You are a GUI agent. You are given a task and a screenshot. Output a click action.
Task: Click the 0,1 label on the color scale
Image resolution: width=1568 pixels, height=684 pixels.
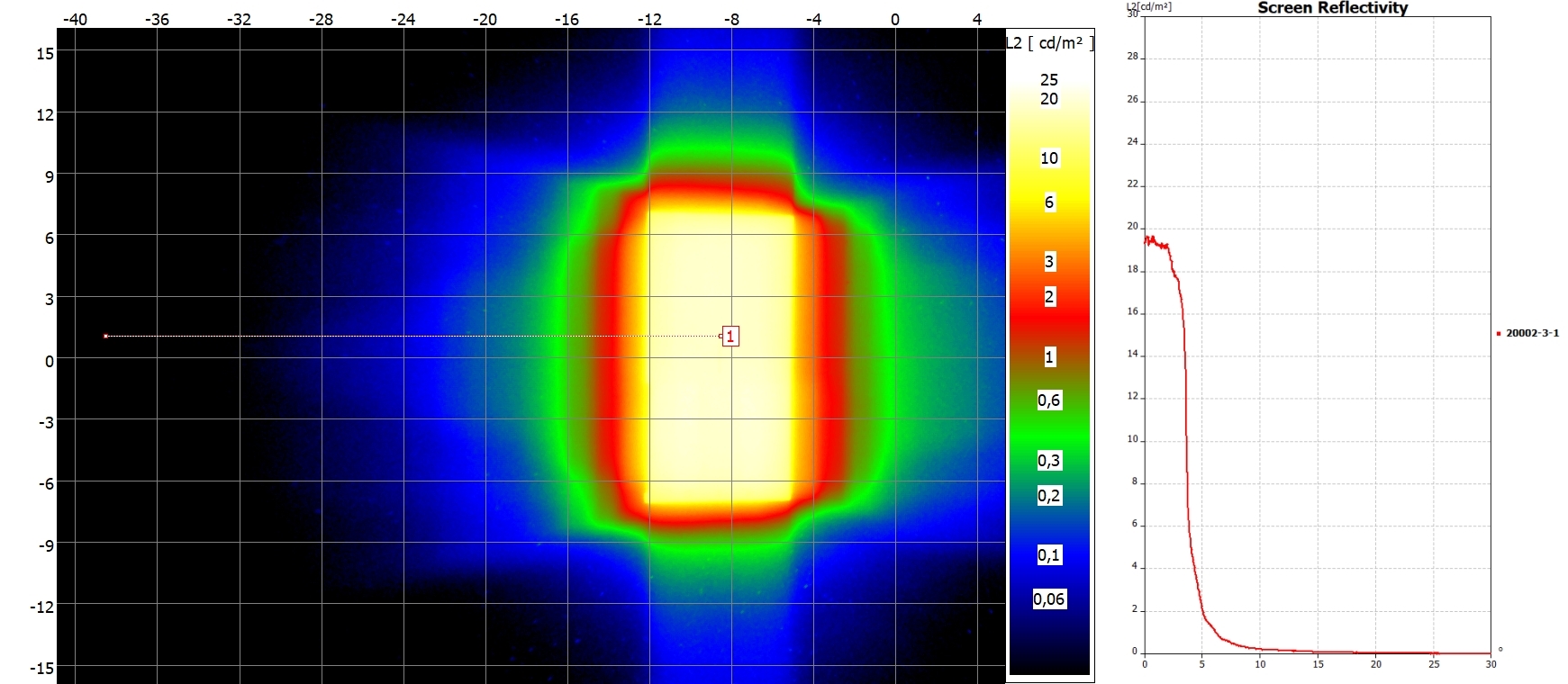(1049, 555)
